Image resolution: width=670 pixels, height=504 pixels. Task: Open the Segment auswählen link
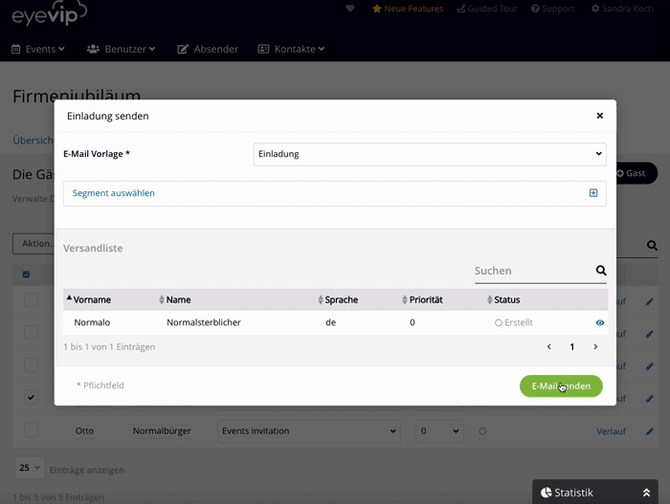click(x=114, y=193)
